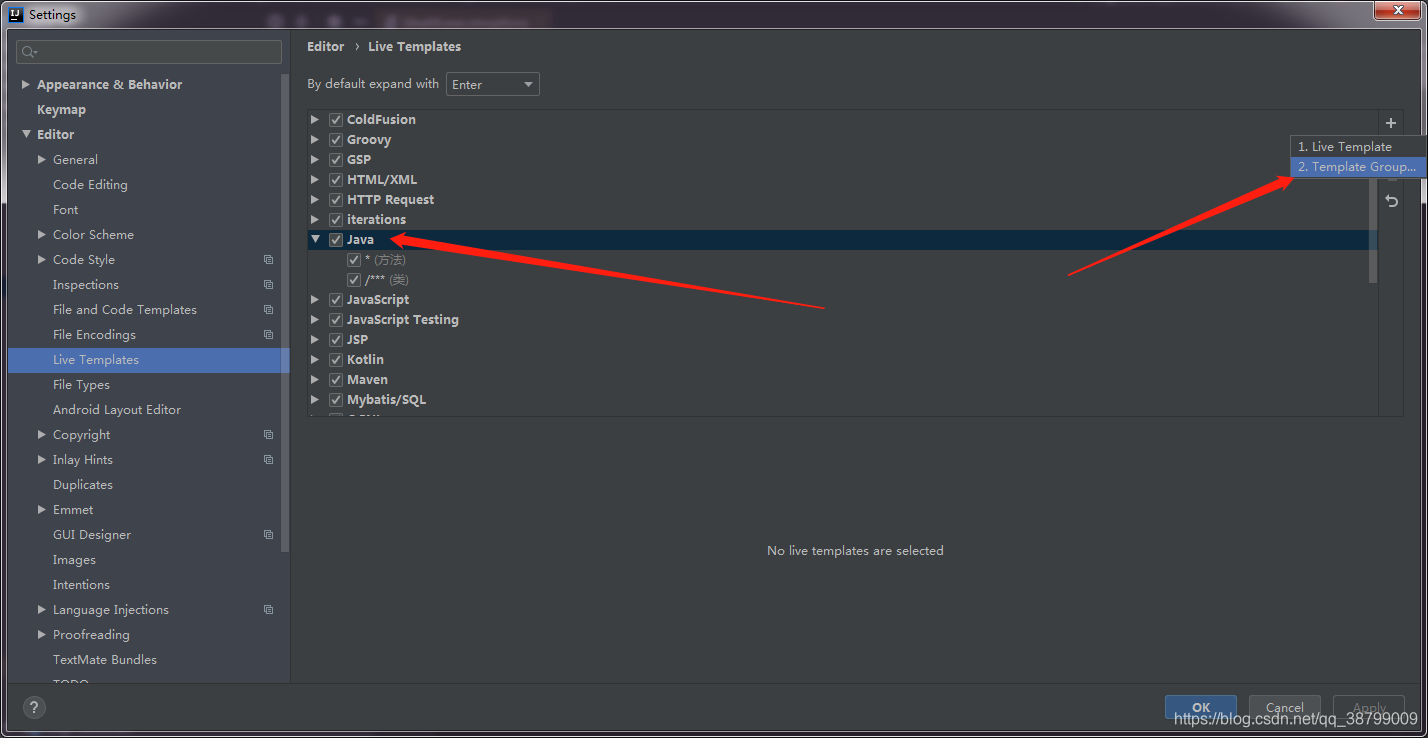Click the Editor breadcrumb link

point(325,47)
